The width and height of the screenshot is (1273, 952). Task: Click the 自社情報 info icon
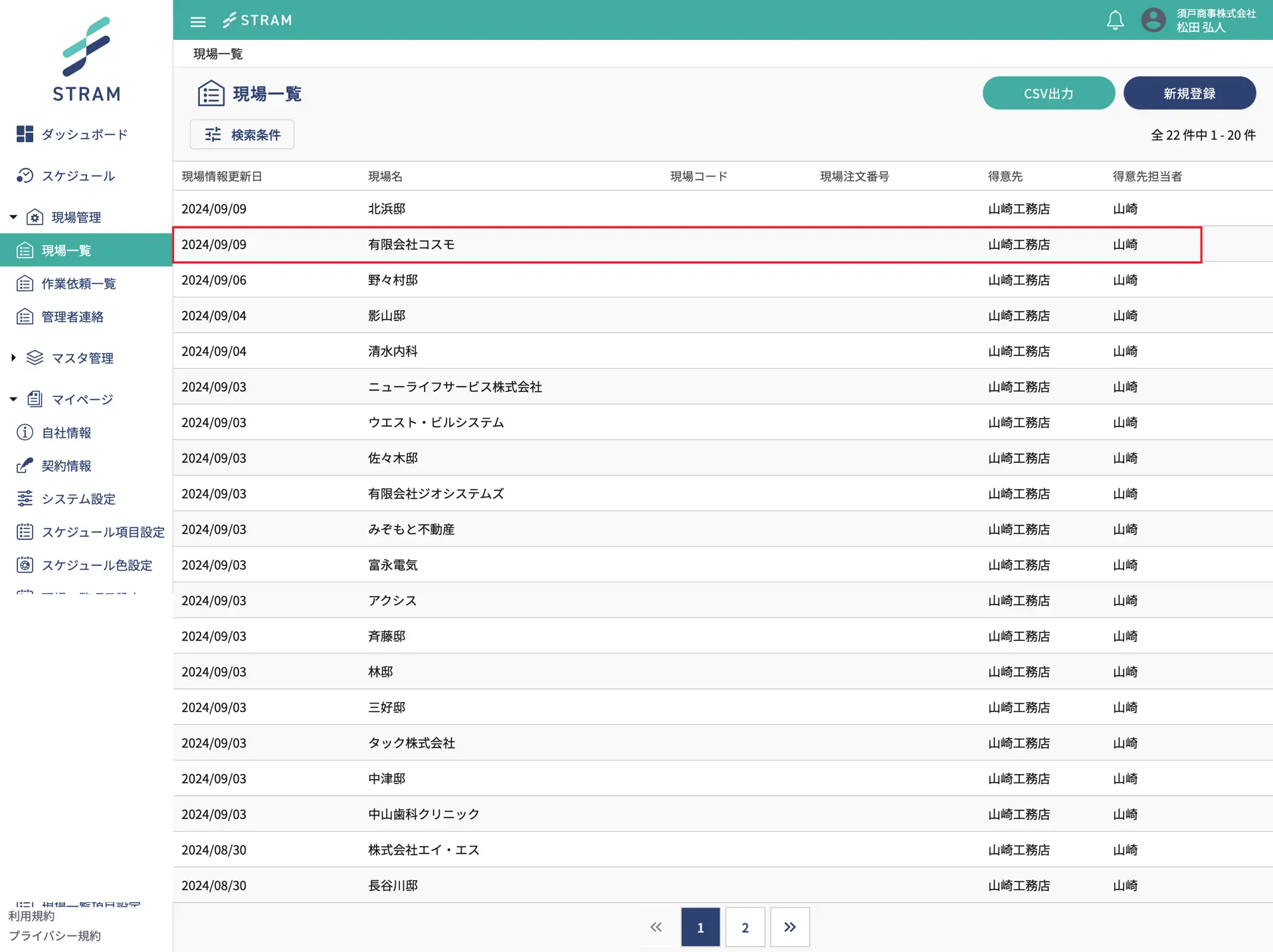[25, 432]
